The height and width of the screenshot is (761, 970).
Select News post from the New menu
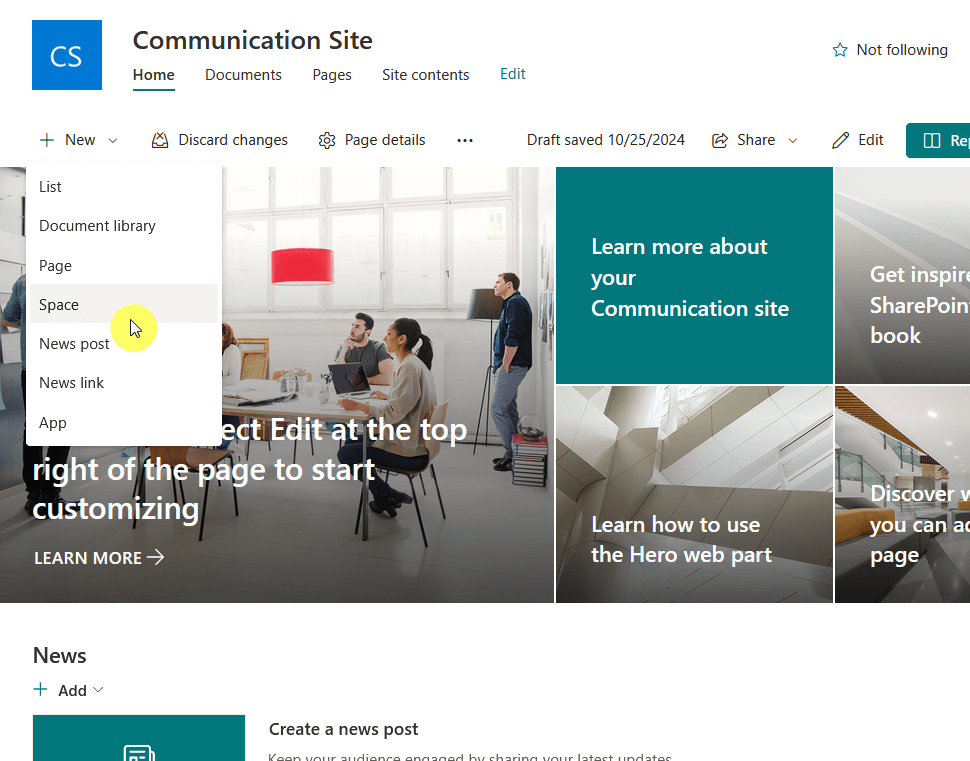pos(124,344)
